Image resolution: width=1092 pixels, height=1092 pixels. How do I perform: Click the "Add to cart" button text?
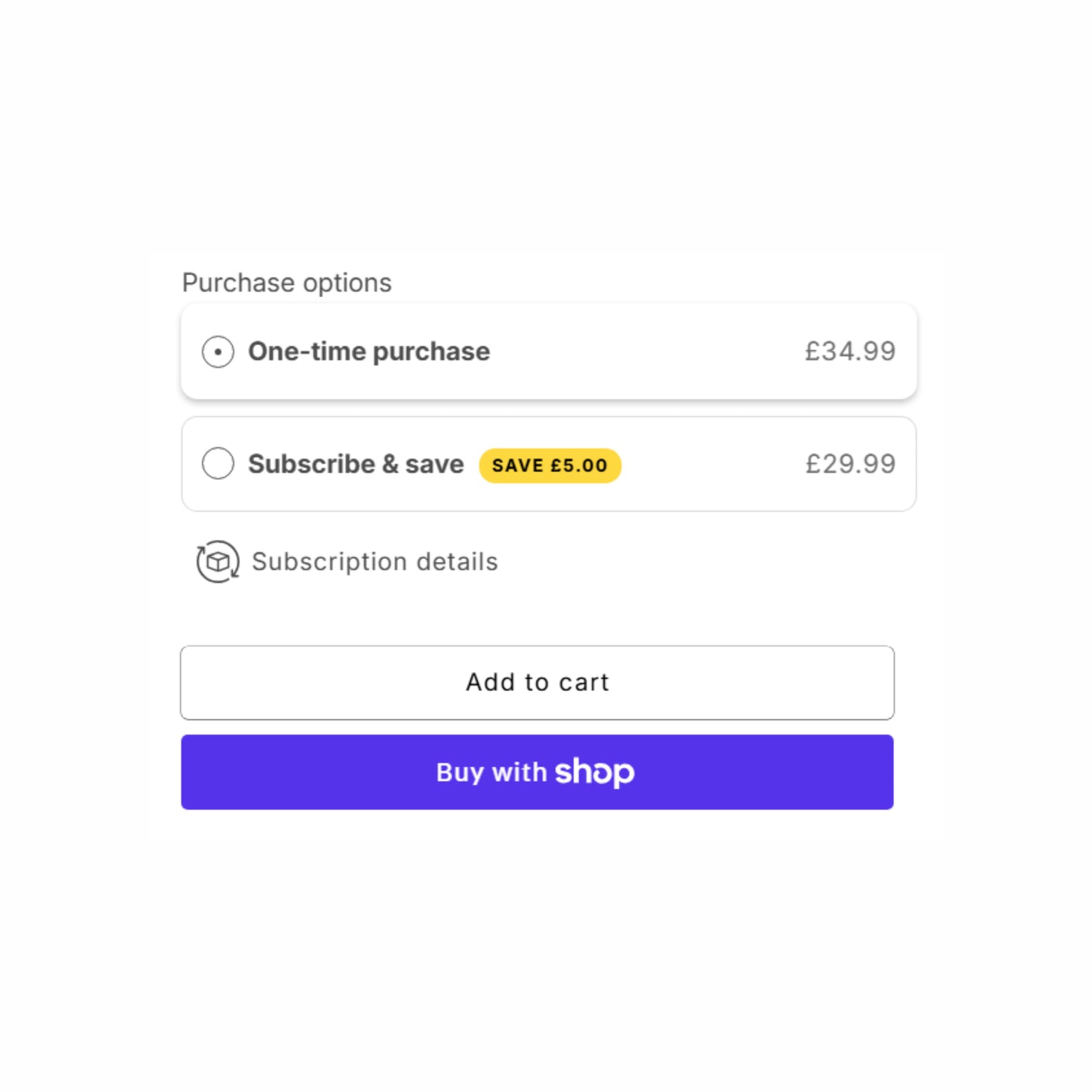point(537,682)
